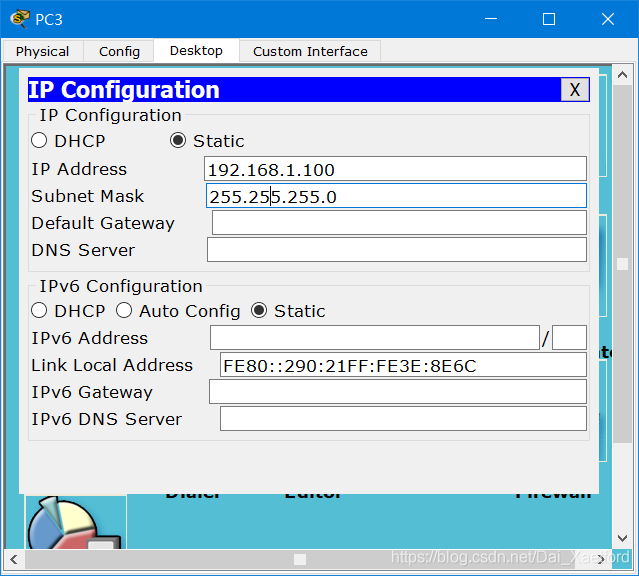
Task: Maximize the PC3 window
Action: [x=548, y=19]
